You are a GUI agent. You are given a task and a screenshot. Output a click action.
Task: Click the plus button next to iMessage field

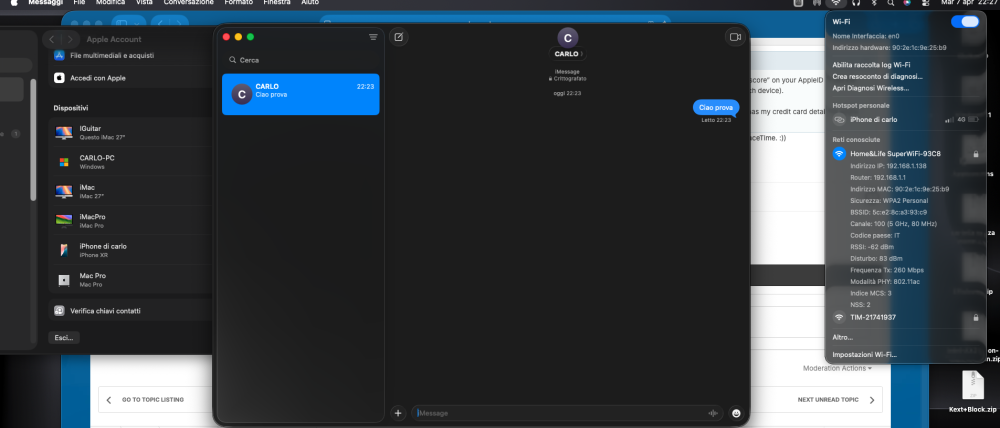pos(398,413)
